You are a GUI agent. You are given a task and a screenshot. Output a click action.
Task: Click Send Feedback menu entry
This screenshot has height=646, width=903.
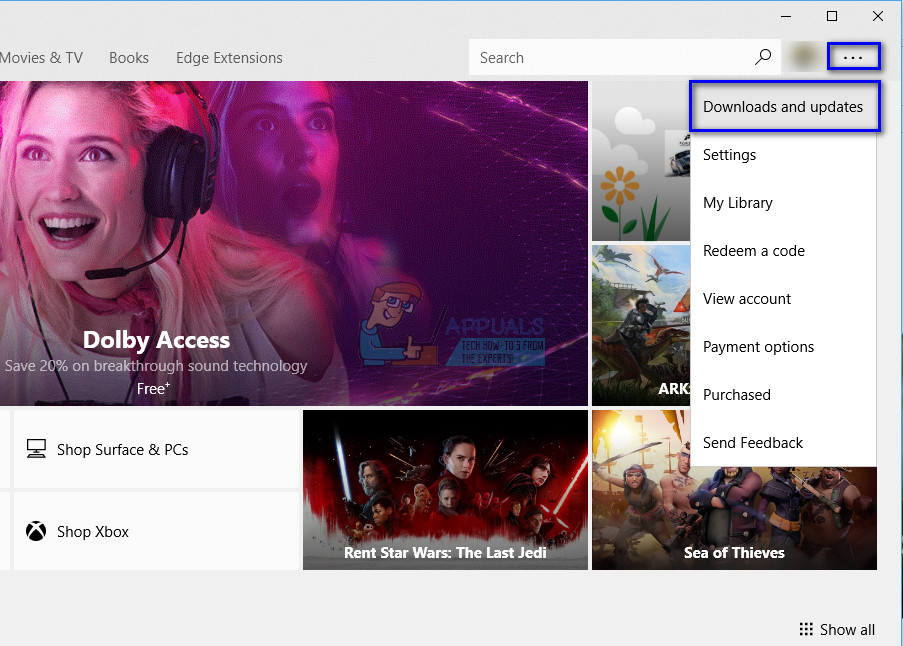(783, 443)
